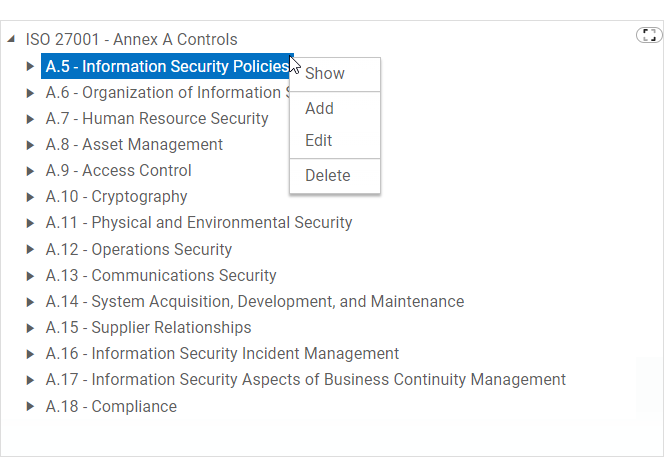Click the fullscreen expand icon
Viewport: 664px width, 457px height.
(x=649, y=36)
